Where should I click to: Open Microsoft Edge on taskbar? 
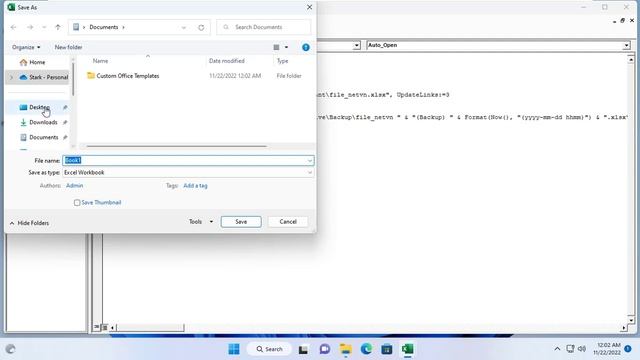[366, 349]
